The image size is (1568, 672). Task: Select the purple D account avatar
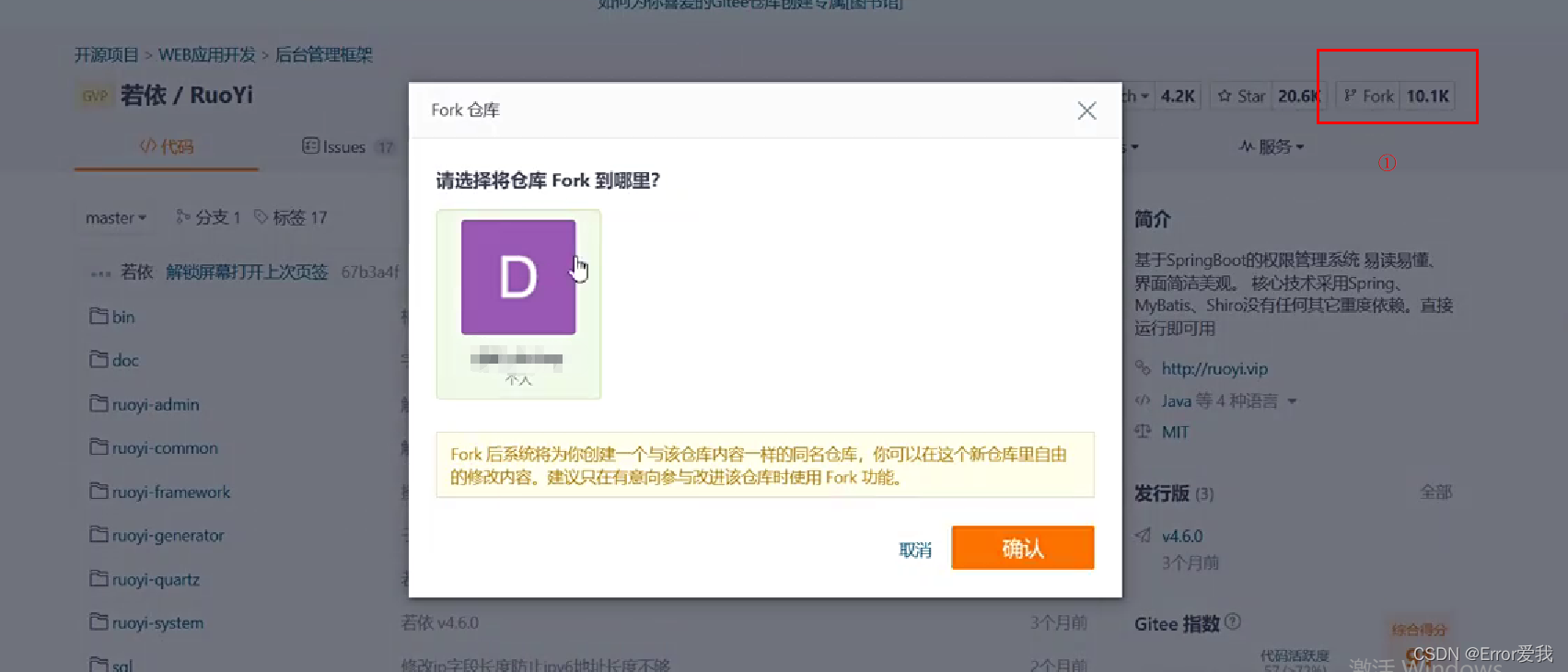[x=518, y=277]
